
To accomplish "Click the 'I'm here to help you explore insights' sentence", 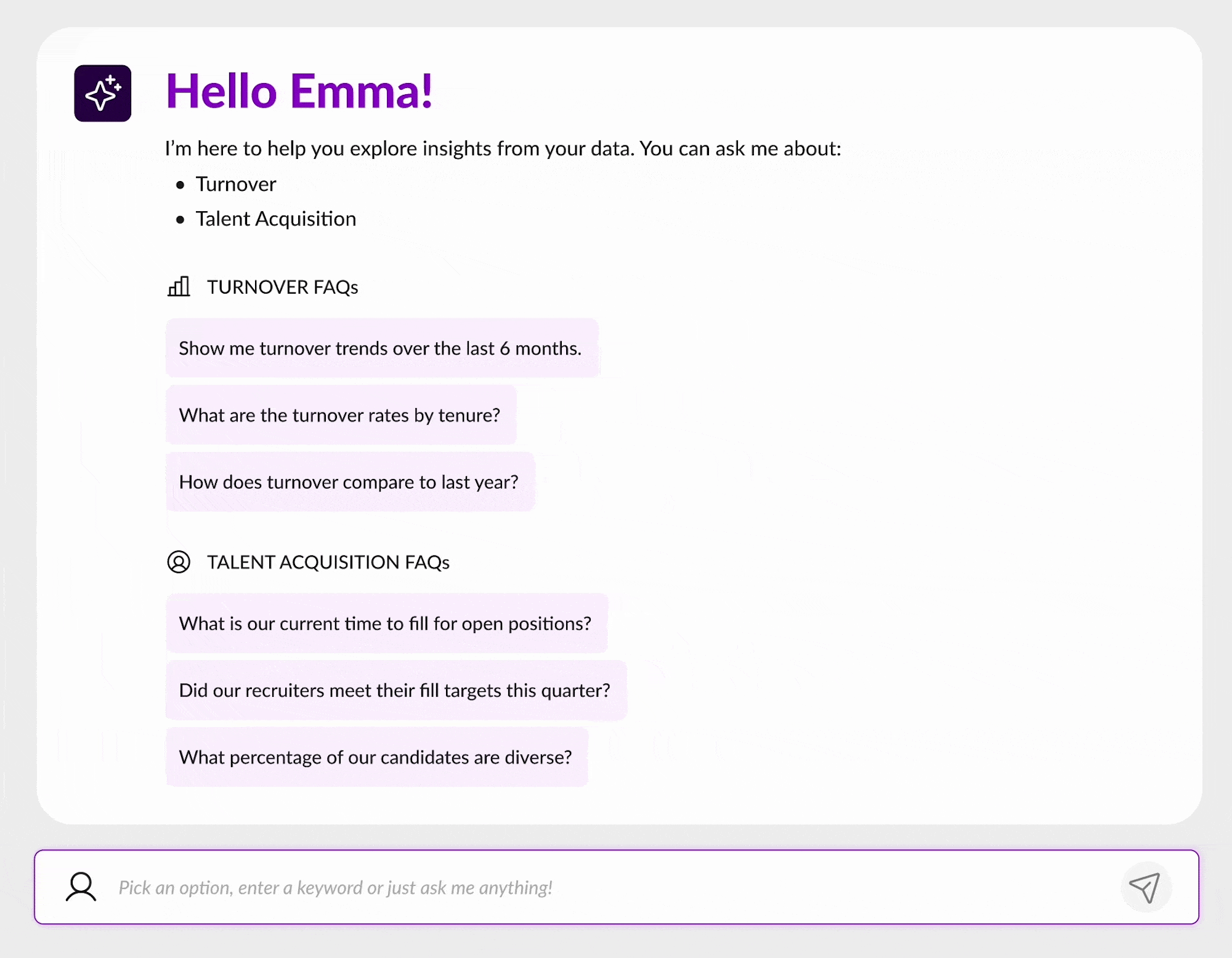I will 503,148.
